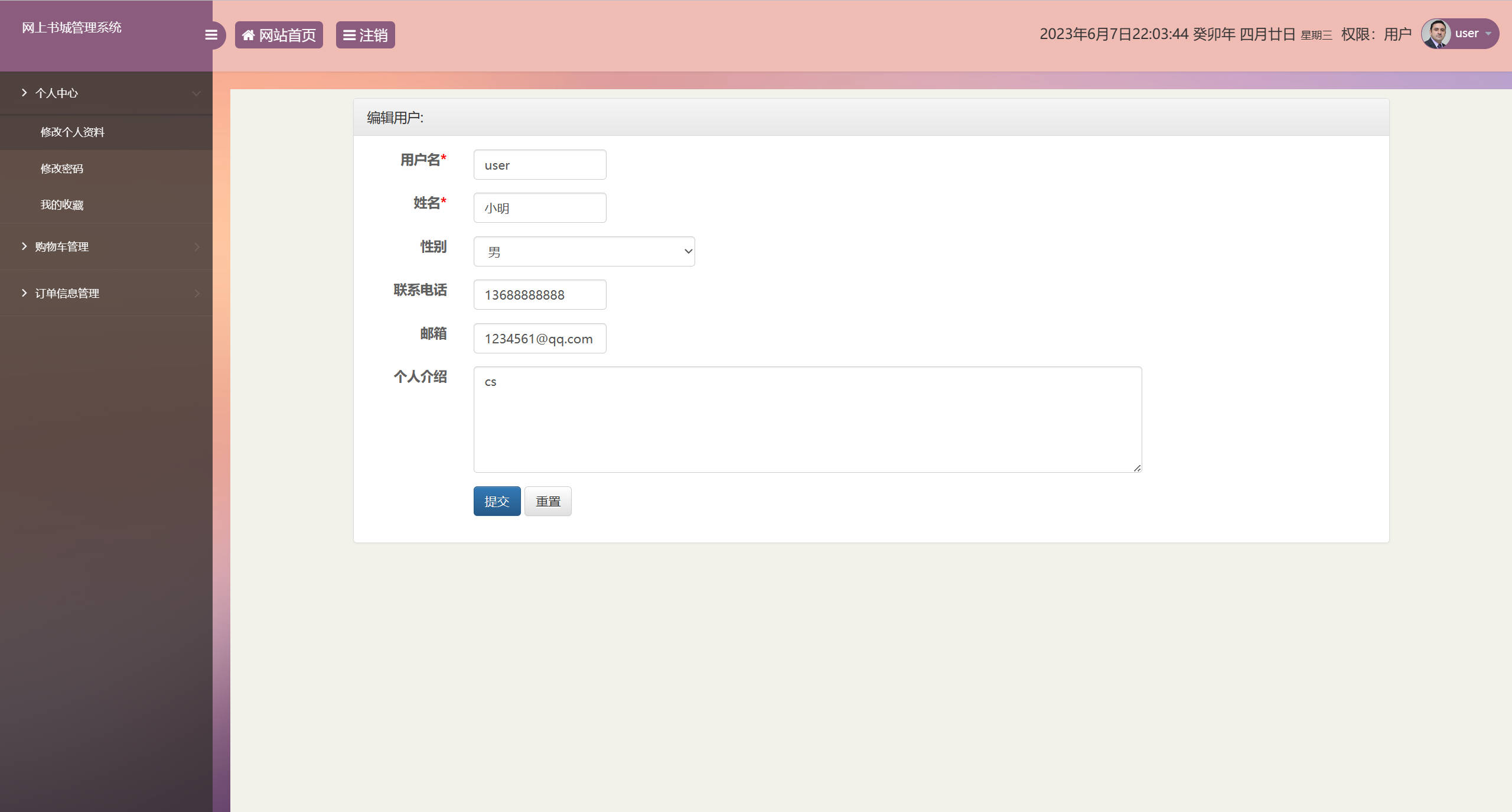Click the home icon on 网站首页 button
The height and width of the screenshot is (812, 1512).
point(249,34)
